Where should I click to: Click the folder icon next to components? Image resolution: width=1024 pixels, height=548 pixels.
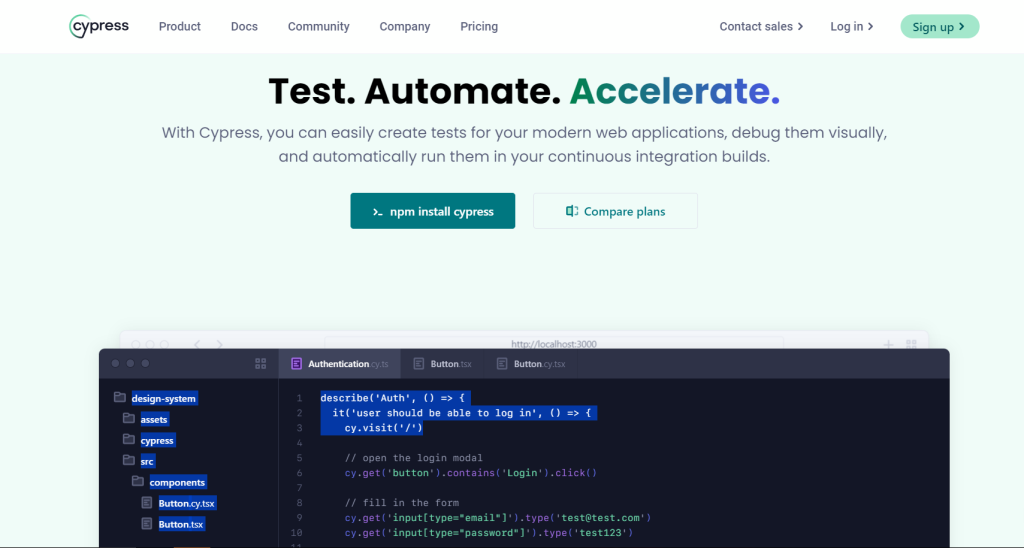138,481
